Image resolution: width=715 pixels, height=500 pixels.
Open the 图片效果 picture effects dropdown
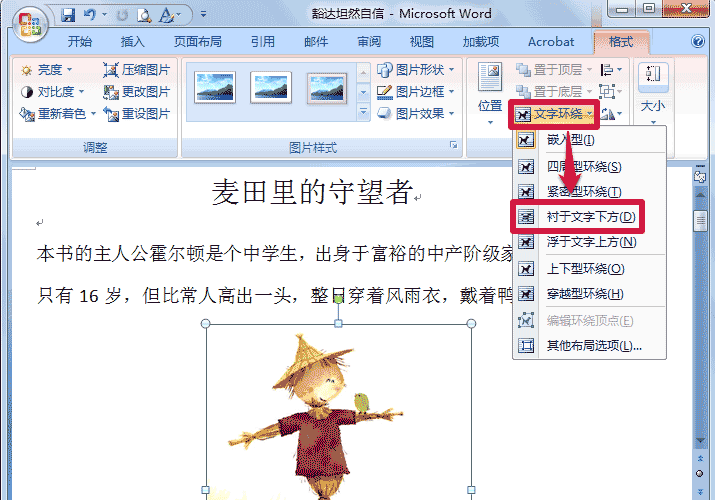tap(415, 113)
